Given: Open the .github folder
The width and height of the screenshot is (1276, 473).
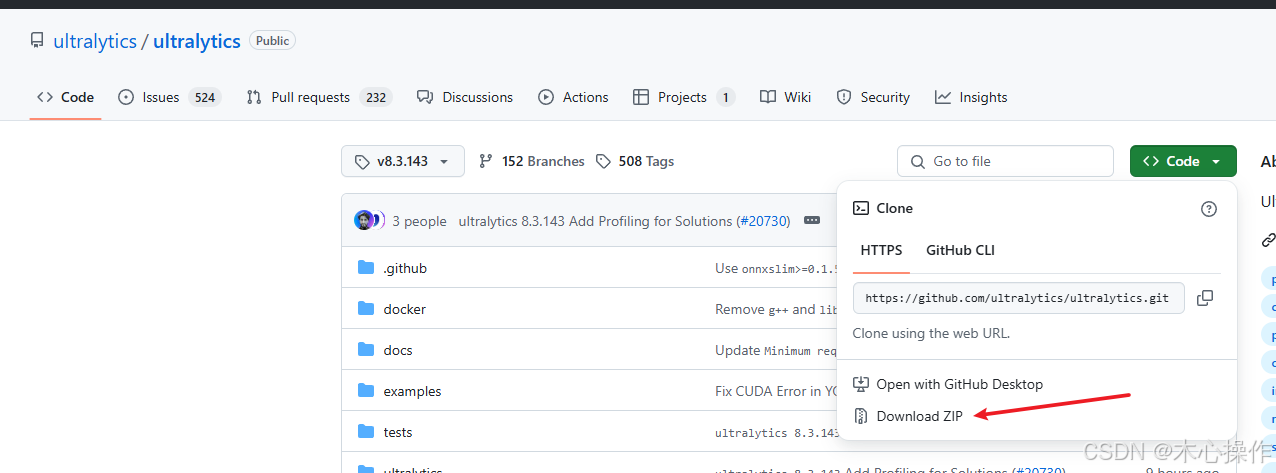Looking at the screenshot, I should [405, 268].
